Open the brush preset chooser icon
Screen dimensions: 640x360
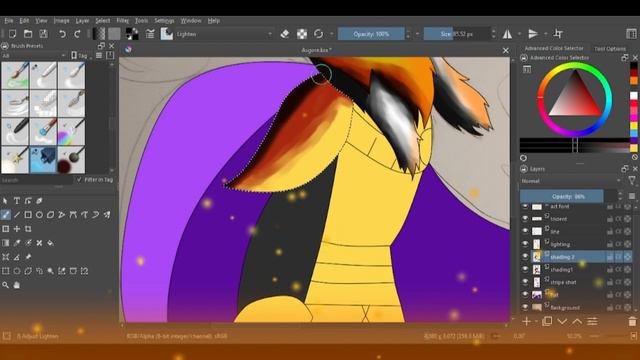tap(167, 34)
